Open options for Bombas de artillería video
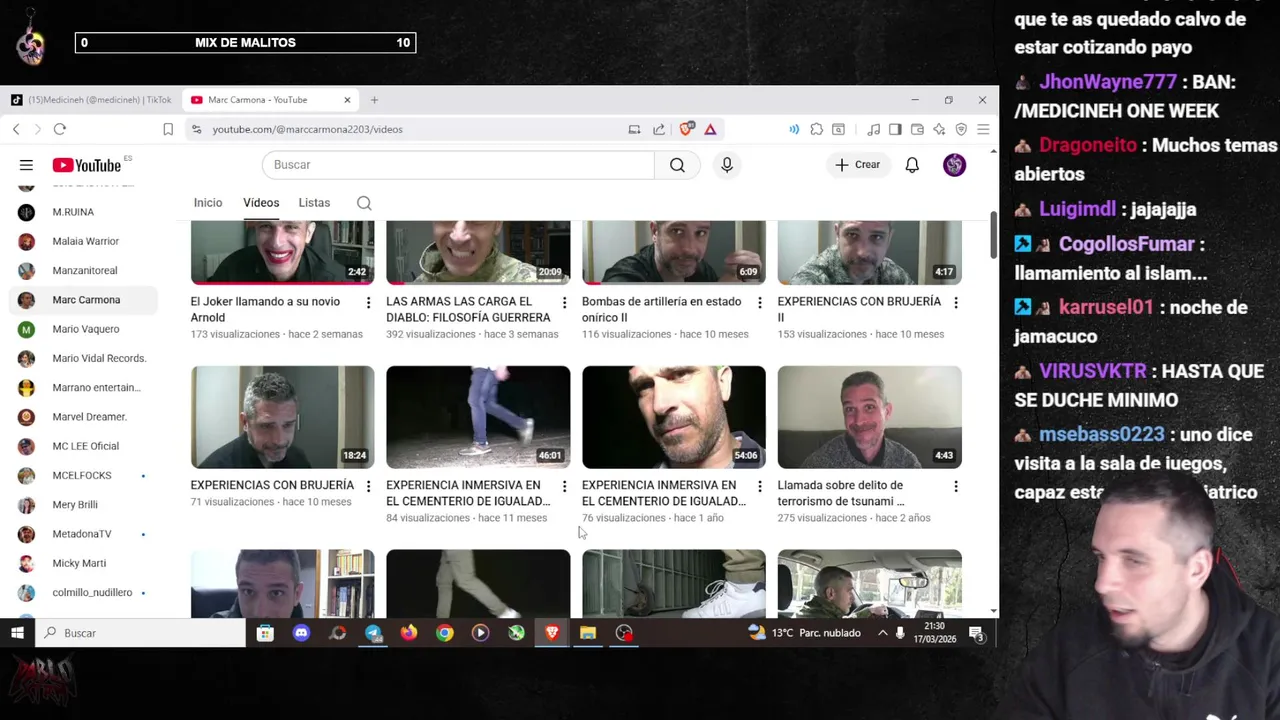 click(x=759, y=302)
